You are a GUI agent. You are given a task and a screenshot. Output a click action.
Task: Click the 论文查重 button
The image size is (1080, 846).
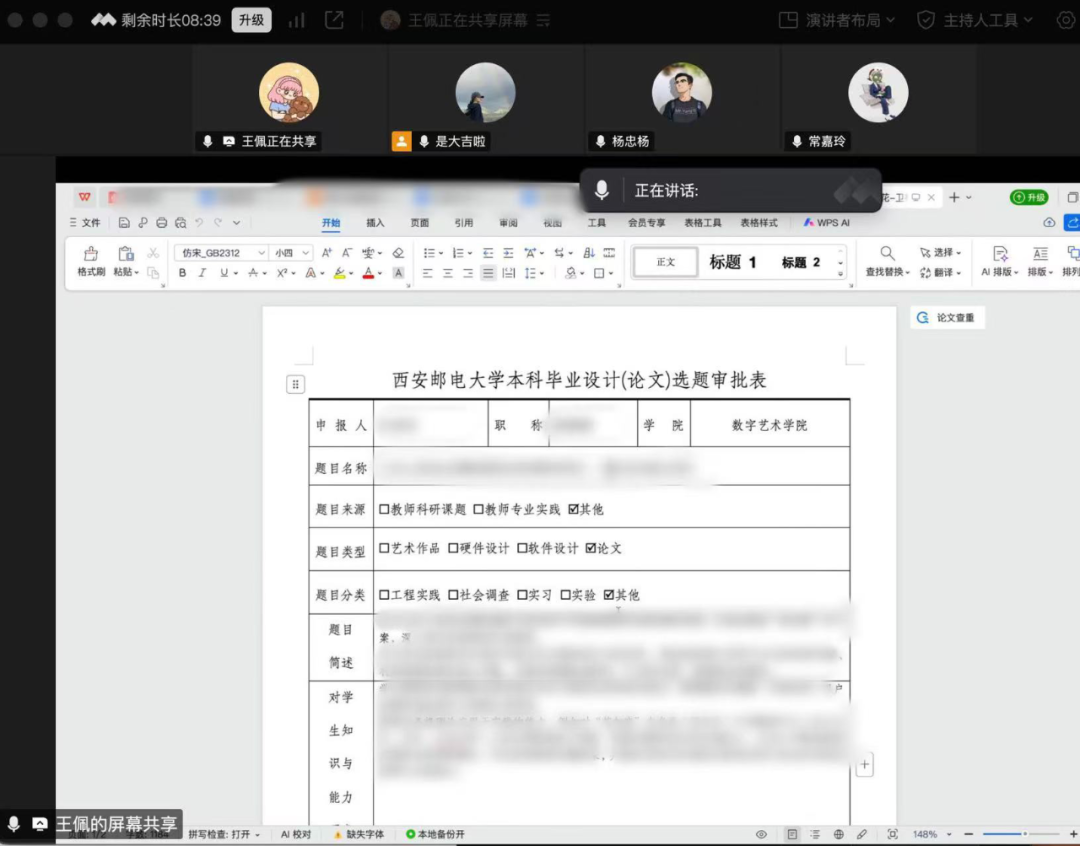947,318
